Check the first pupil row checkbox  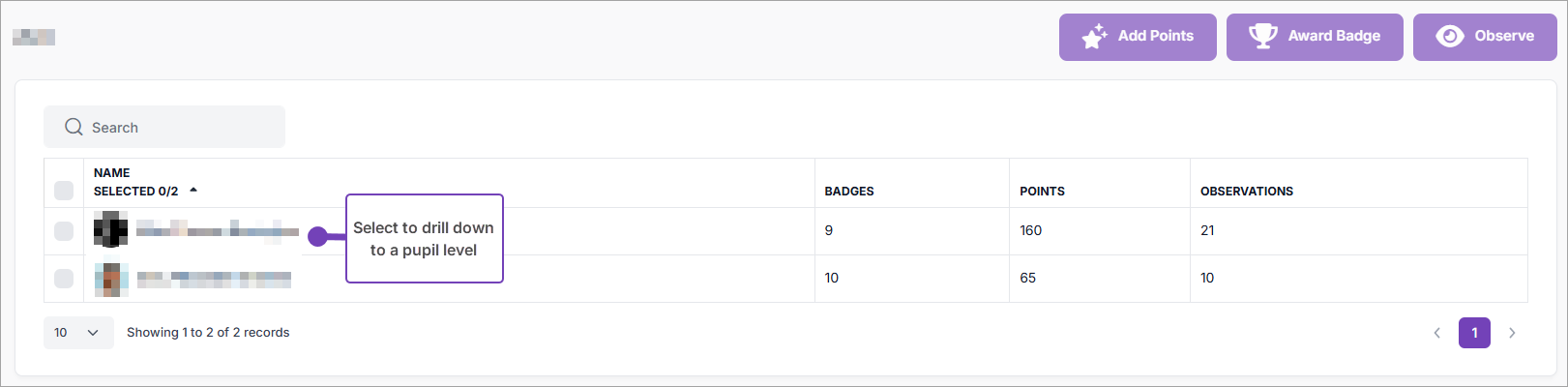click(64, 231)
